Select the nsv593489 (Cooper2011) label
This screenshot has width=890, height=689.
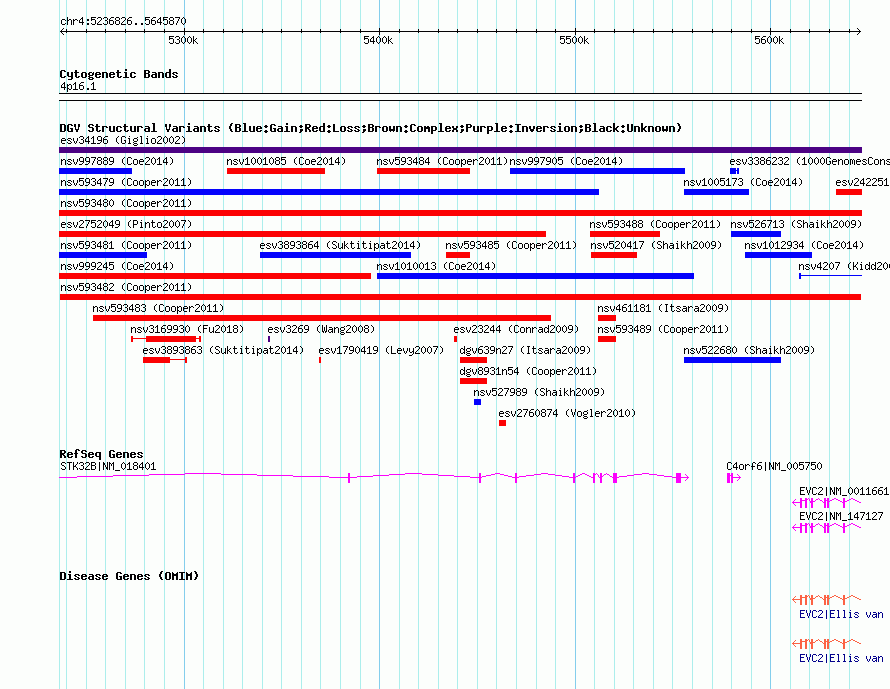click(x=663, y=329)
